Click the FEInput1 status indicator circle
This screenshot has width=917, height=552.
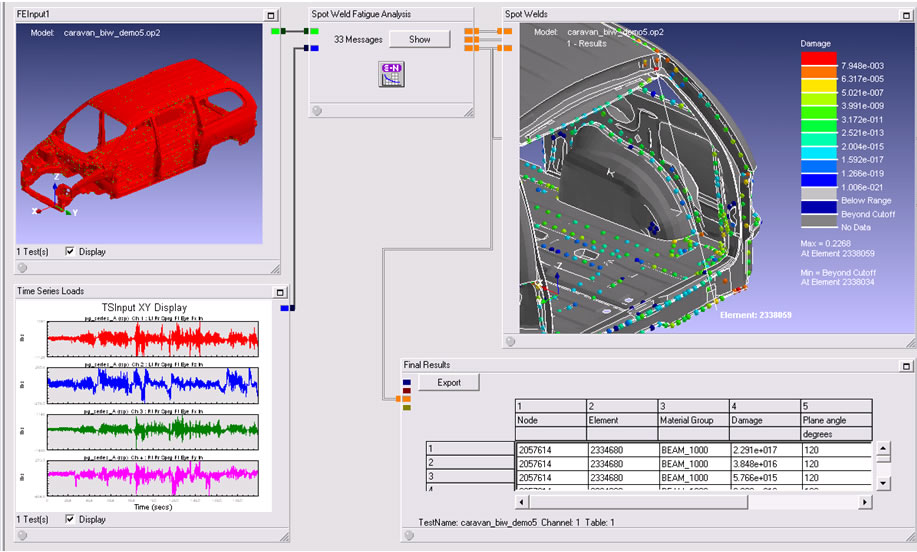click(22, 268)
